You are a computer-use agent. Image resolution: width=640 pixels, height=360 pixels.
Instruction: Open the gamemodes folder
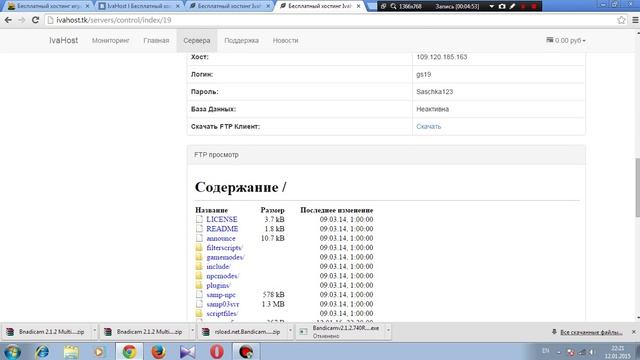pyautogui.click(x=225, y=257)
